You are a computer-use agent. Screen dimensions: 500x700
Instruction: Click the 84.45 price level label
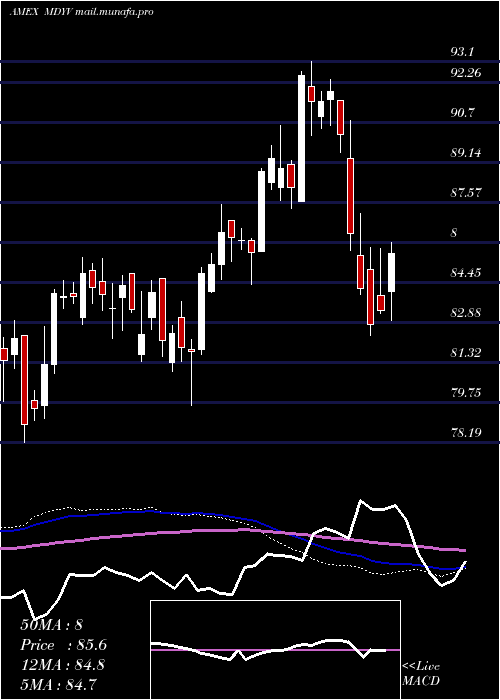pos(466,272)
